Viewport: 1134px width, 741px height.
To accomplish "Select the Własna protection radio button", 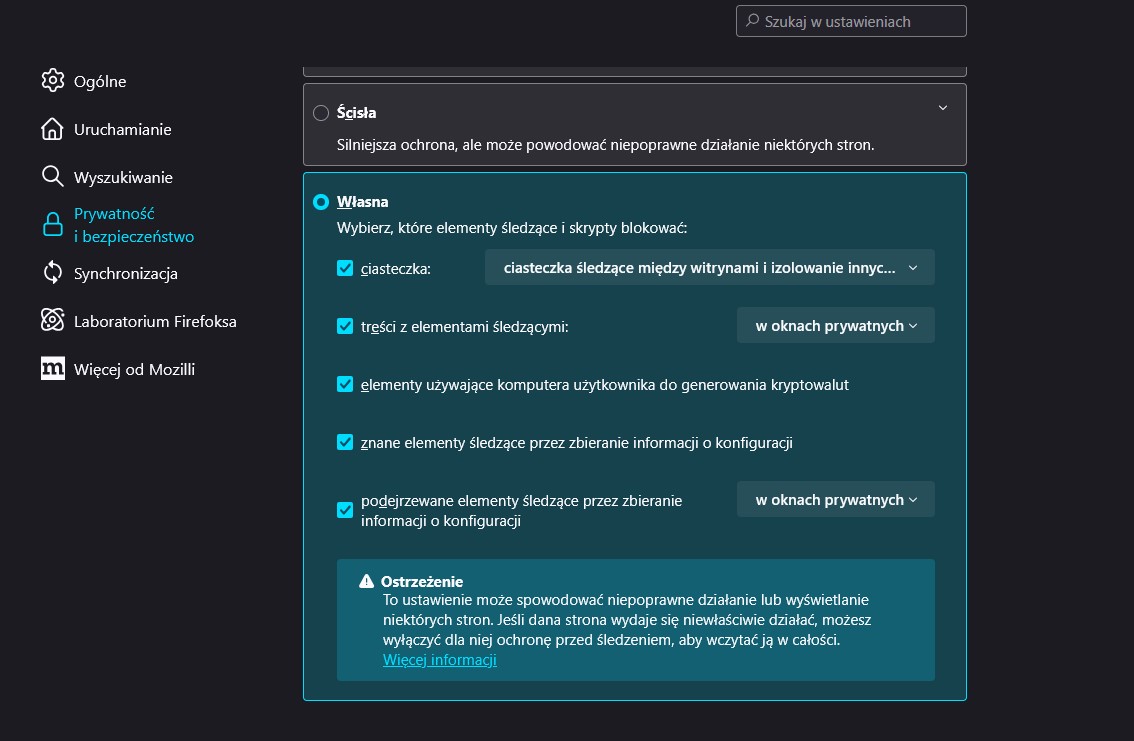I will (321, 202).
